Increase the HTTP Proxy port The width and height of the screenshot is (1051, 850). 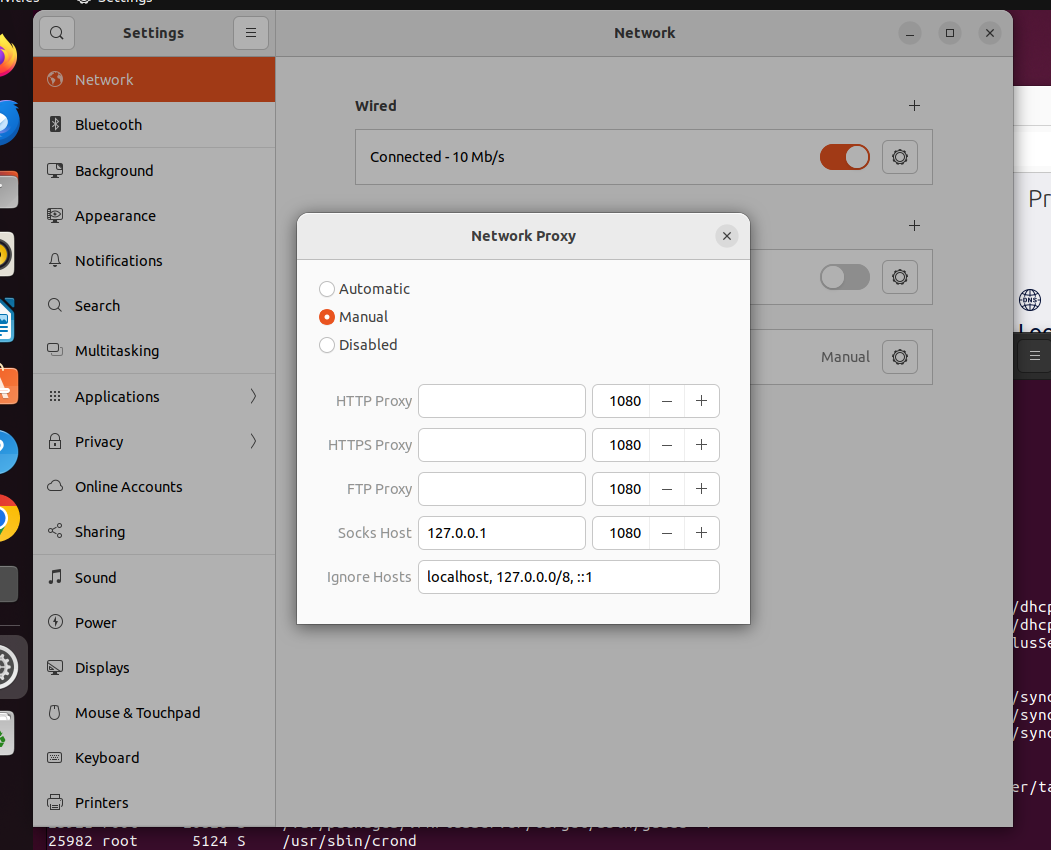pos(702,401)
